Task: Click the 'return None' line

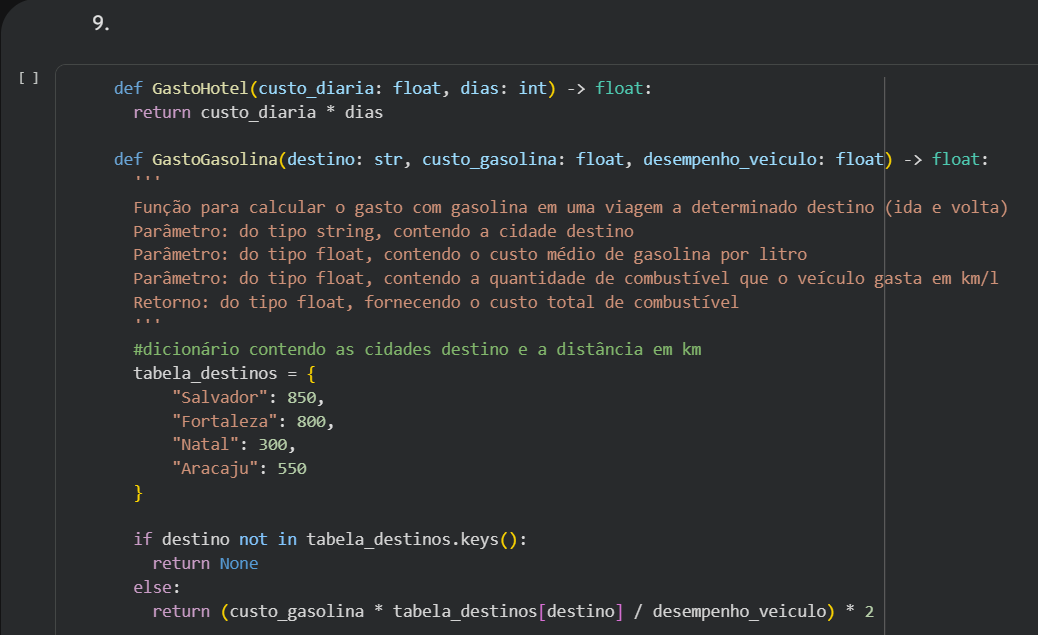Action: pyautogui.click(x=205, y=563)
